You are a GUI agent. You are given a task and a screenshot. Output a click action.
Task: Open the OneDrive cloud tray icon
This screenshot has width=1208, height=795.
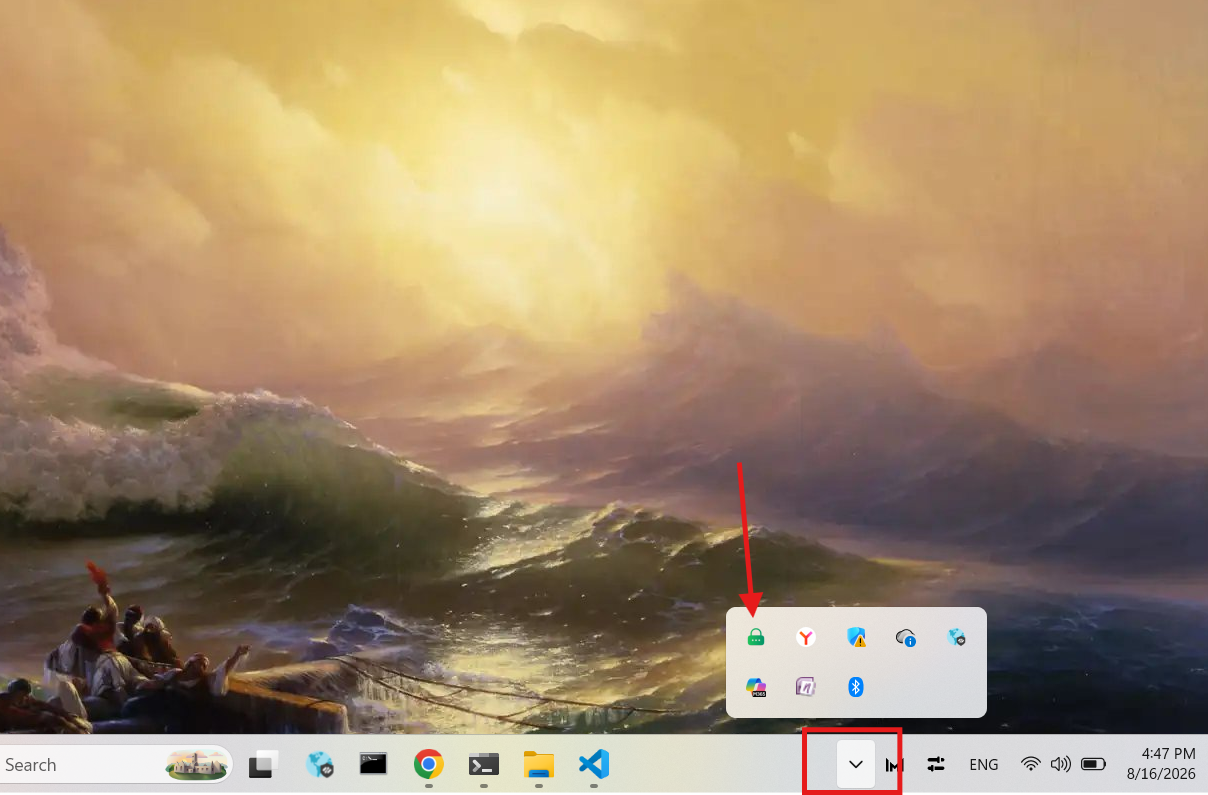click(906, 637)
